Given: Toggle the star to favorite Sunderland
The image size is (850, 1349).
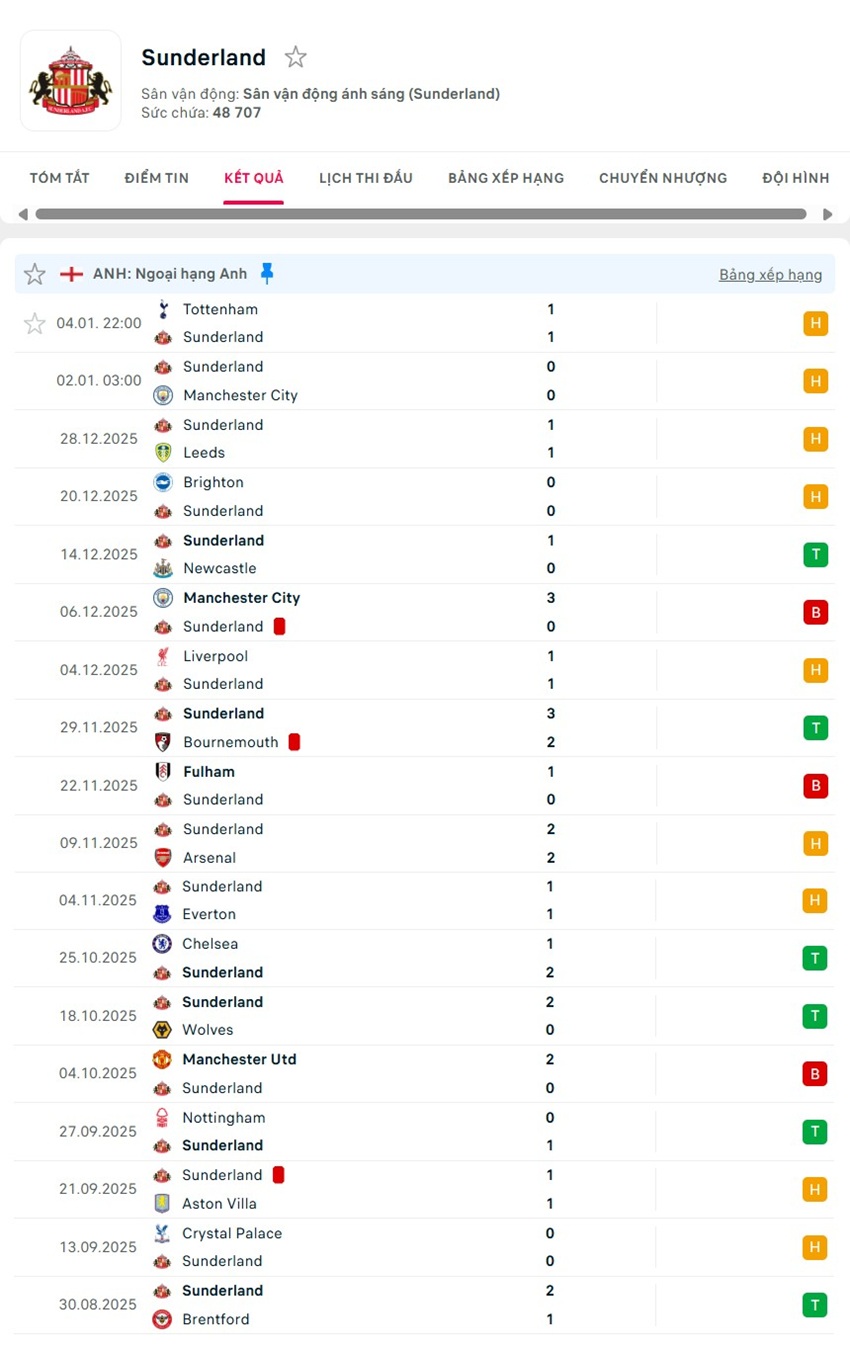Looking at the screenshot, I should [x=296, y=57].
